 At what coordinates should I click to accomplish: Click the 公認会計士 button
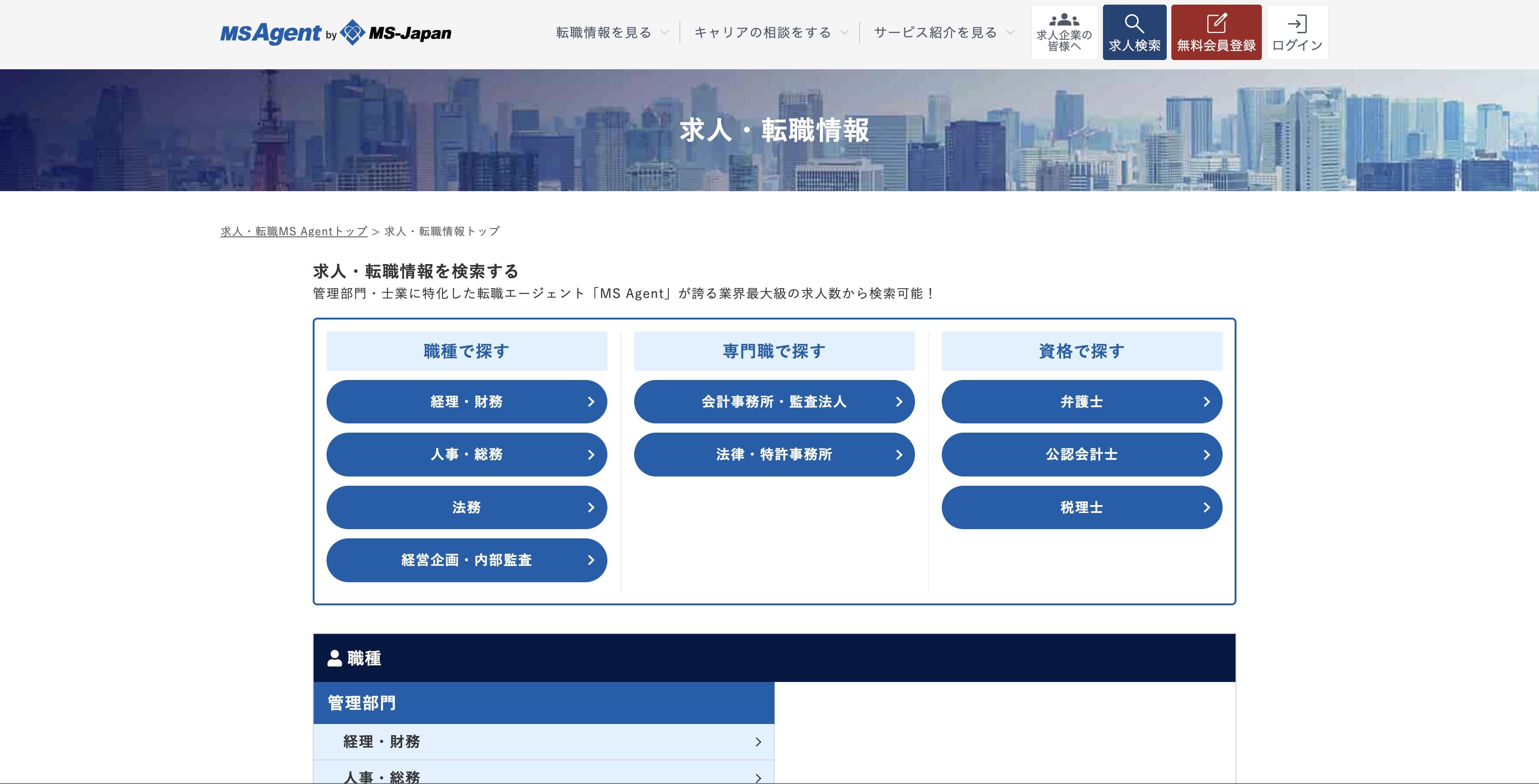pyautogui.click(x=1081, y=454)
